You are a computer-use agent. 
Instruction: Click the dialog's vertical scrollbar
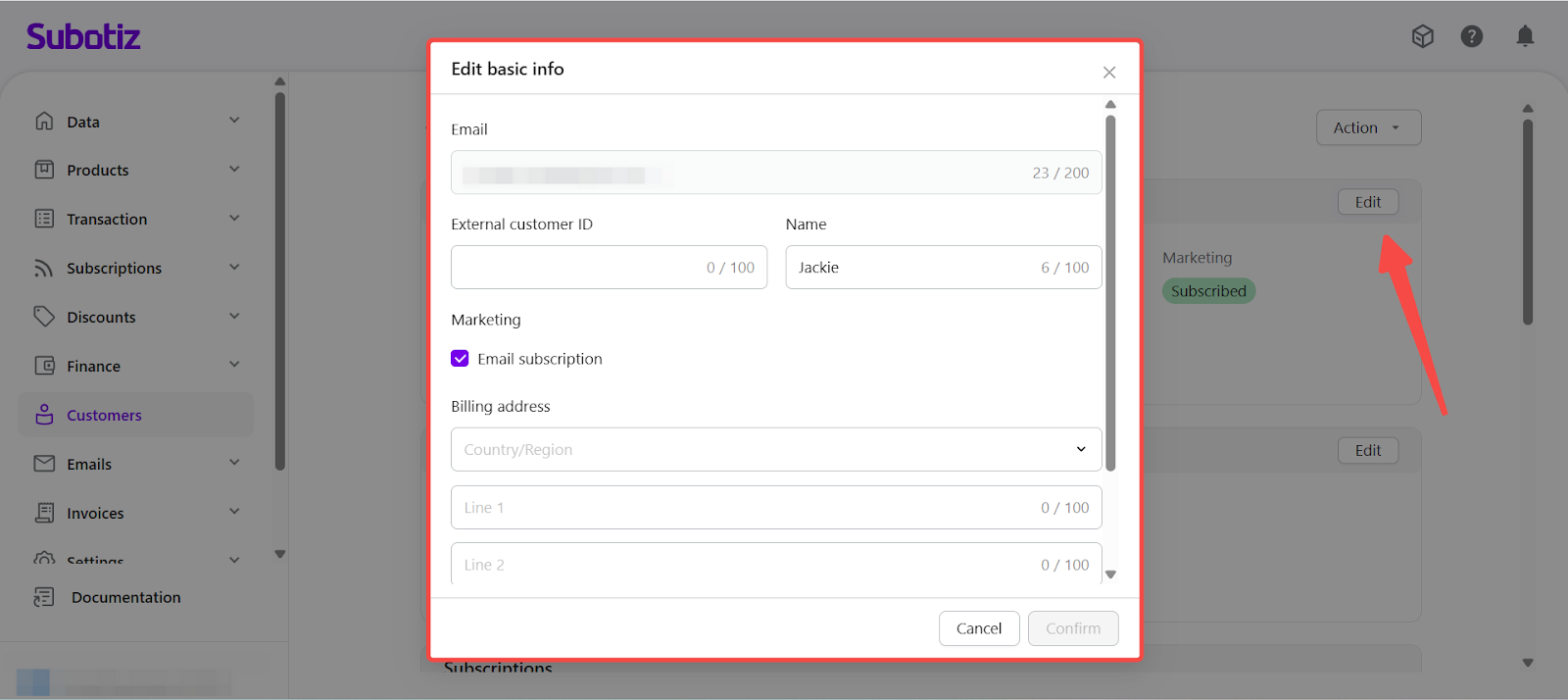1110,294
